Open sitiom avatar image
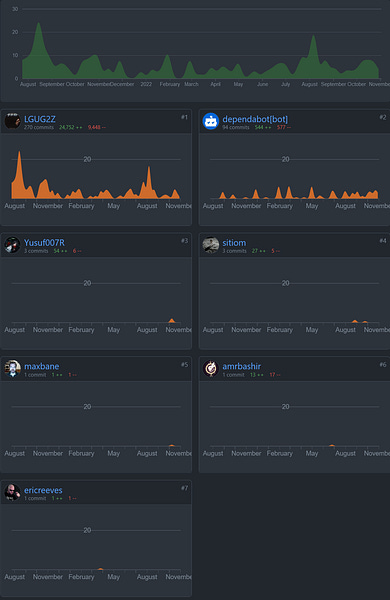 point(211,245)
